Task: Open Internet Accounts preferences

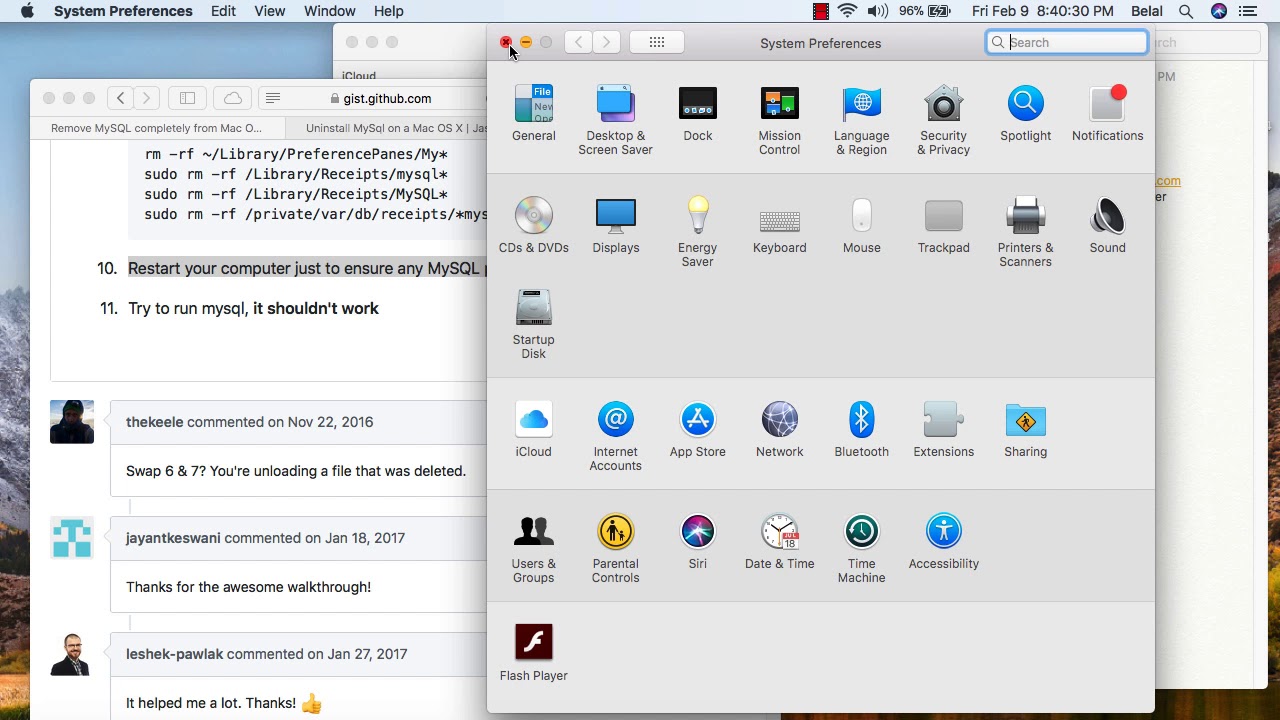Action: pos(615,436)
